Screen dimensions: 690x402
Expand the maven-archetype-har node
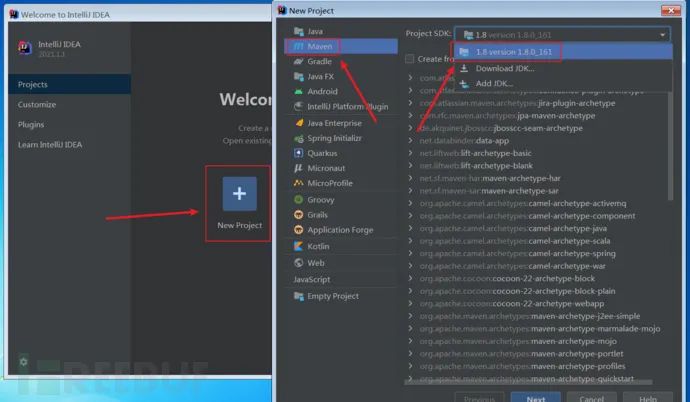pos(410,178)
